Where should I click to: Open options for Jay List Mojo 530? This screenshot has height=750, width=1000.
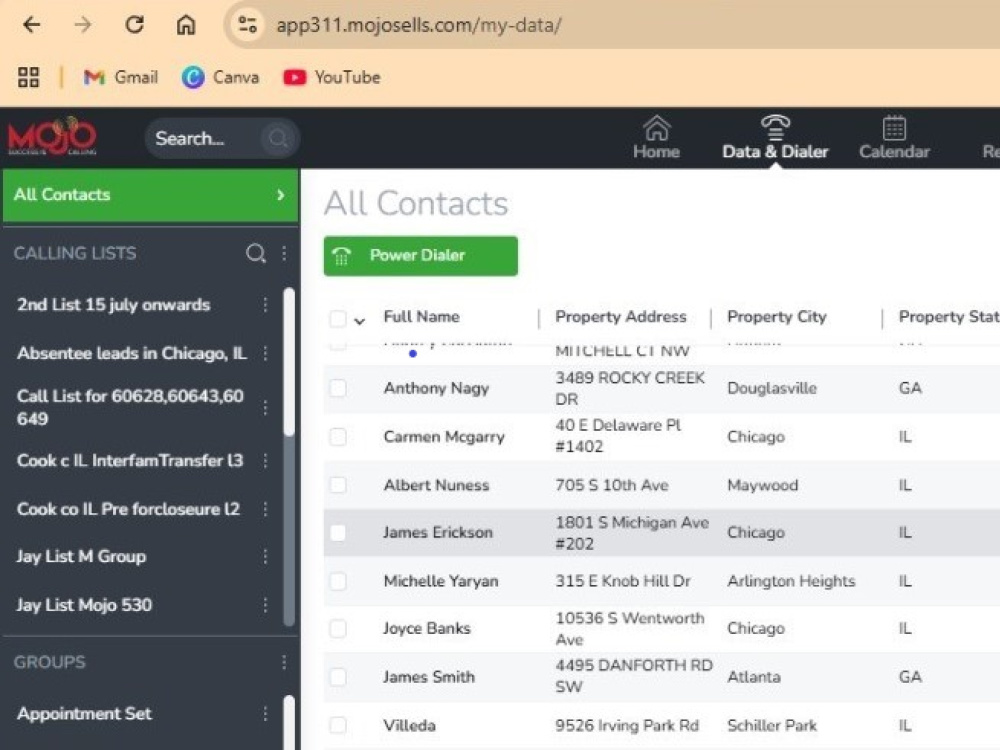pos(265,605)
